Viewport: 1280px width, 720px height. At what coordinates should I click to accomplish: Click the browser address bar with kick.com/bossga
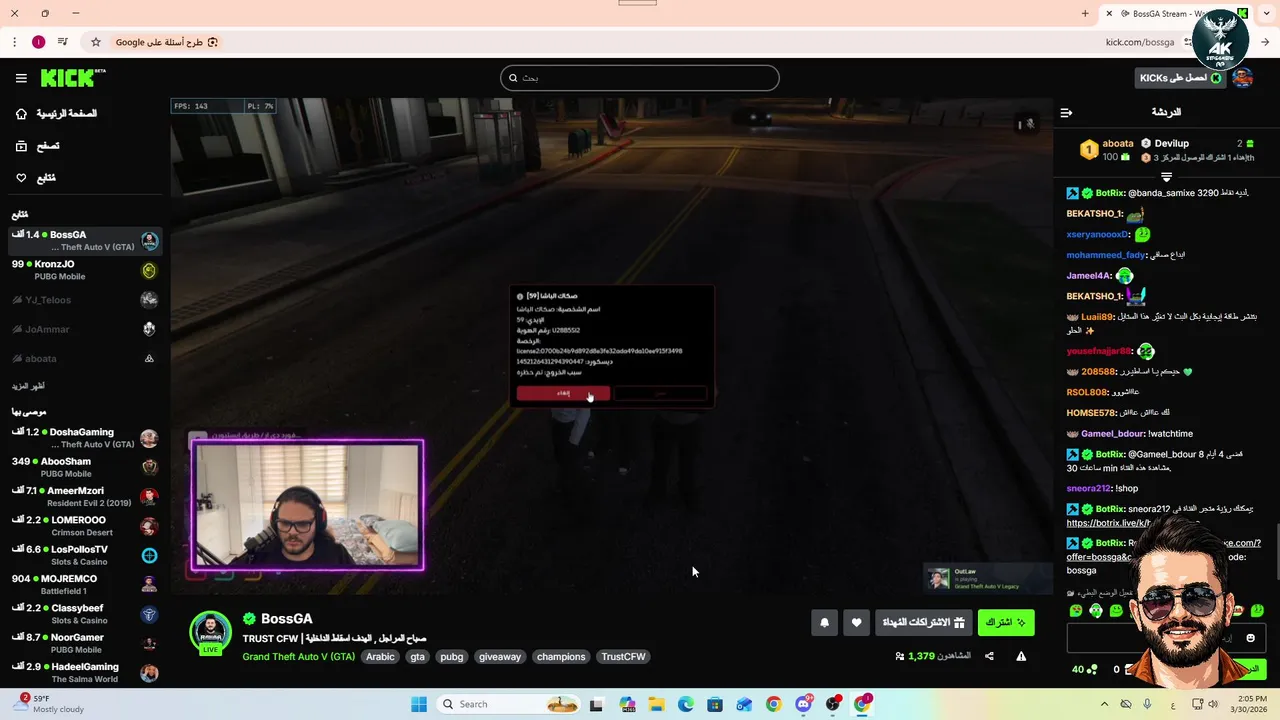tap(1140, 42)
